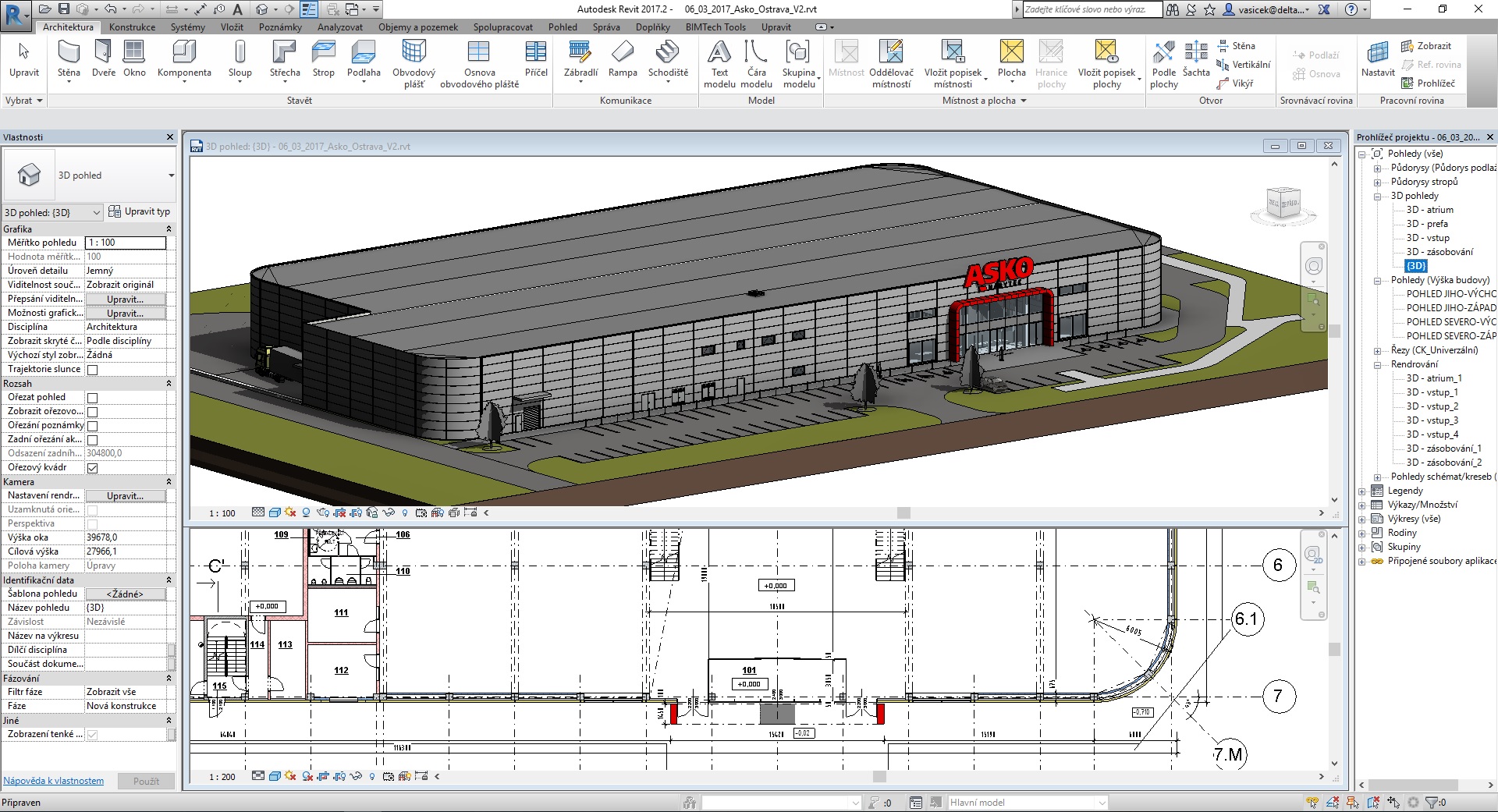
Task: Expand the Legendy tree node
Action: pyautogui.click(x=1362, y=491)
